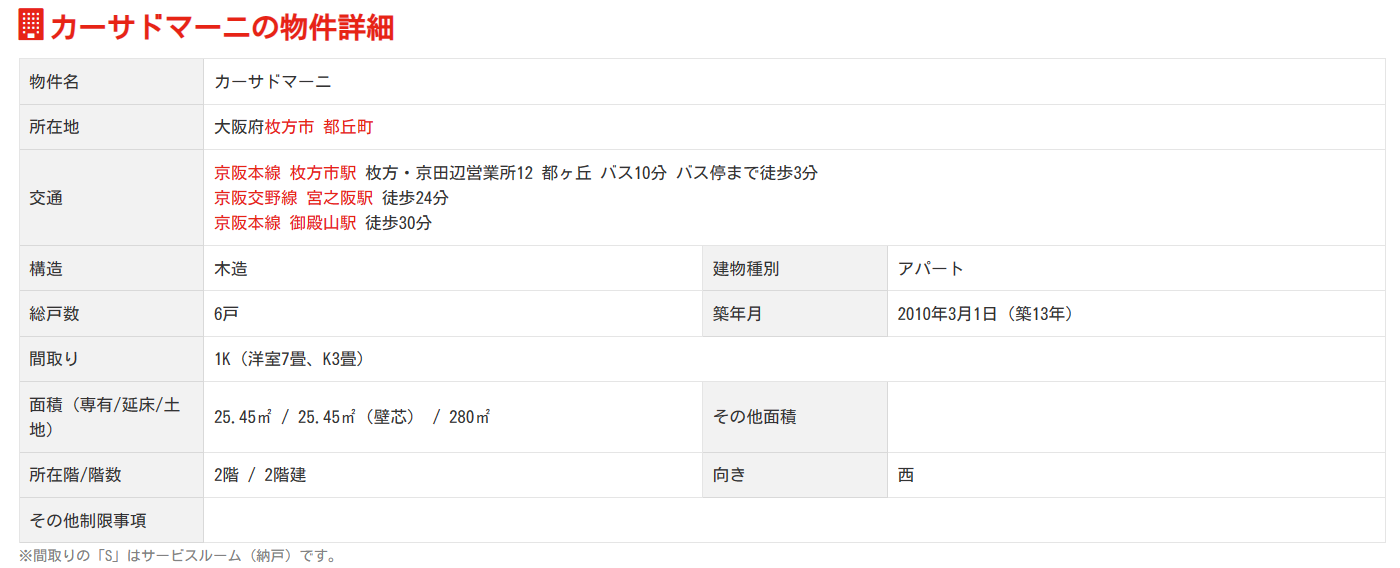
Task: Click 京阪本線 link next to 御殿山駅
Action: pyautogui.click(x=247, y=223)
